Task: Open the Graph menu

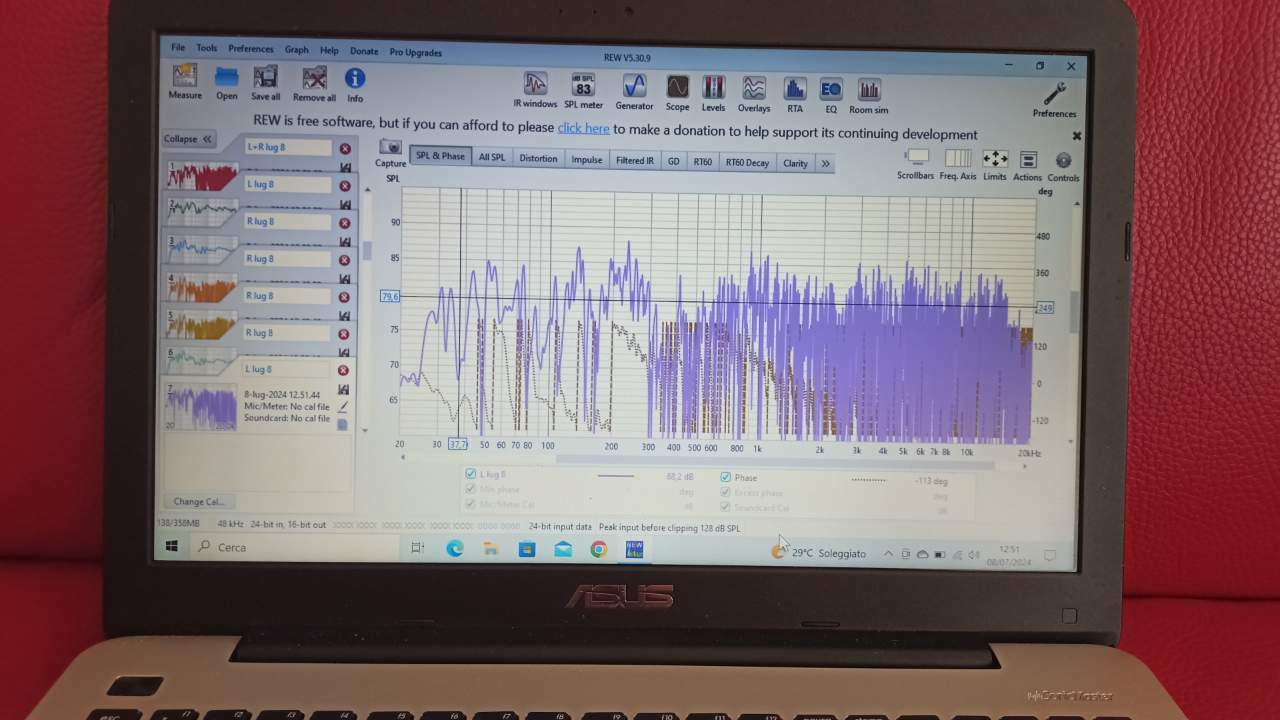Action: pos(296,49)
